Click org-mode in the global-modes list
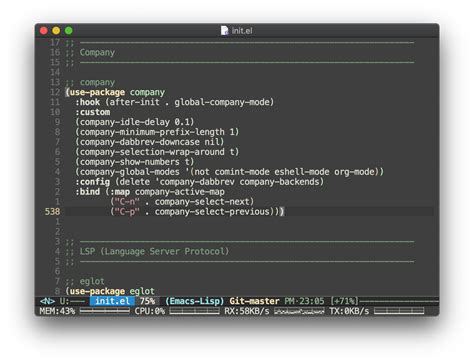The image size is (474, 362). click(354, 172)
